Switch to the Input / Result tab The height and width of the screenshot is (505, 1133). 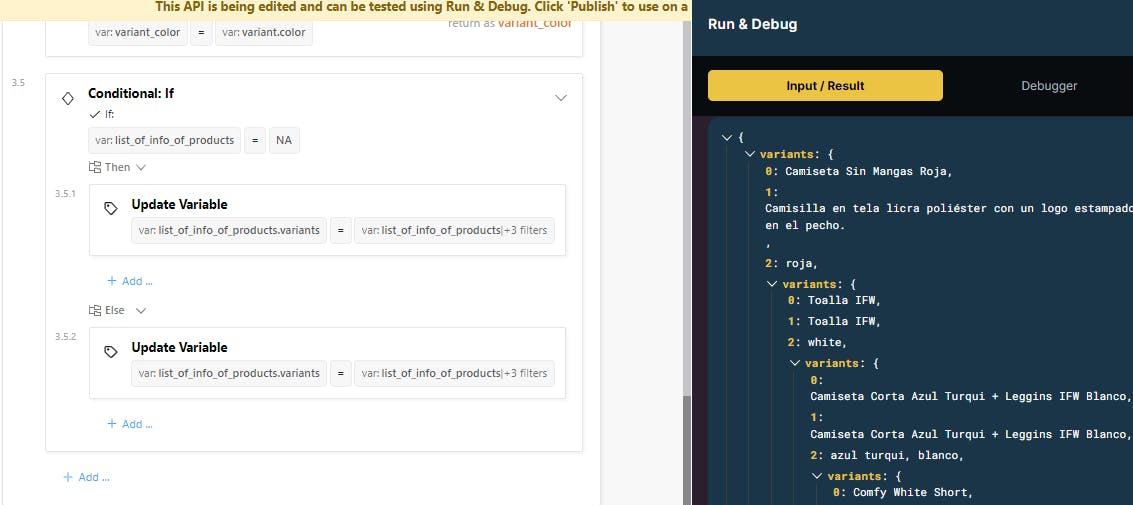(825, 85)
